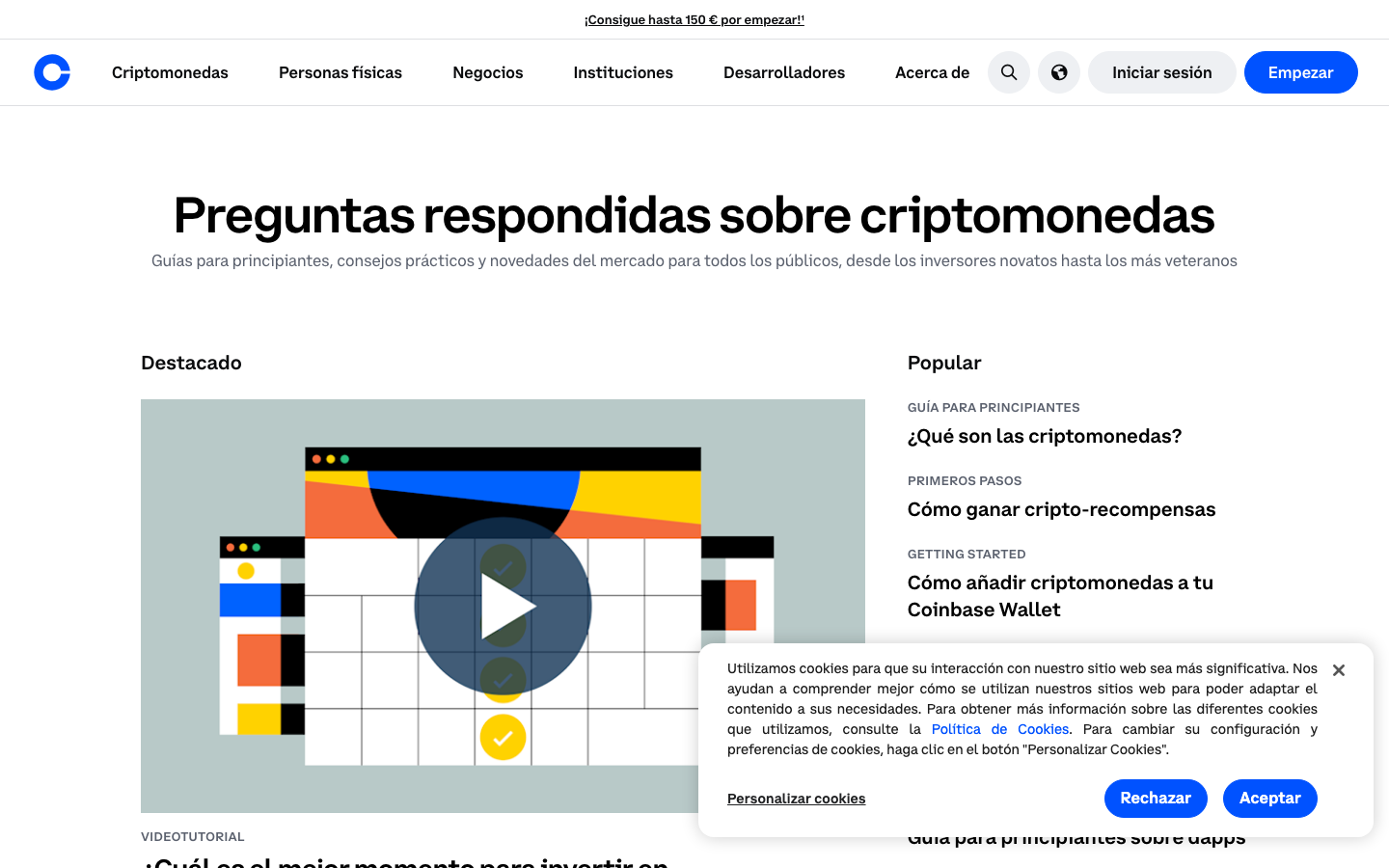Play the featured video tutorial
The height and width of the screenshot is (868, 1389).
[x=503, y=607]
